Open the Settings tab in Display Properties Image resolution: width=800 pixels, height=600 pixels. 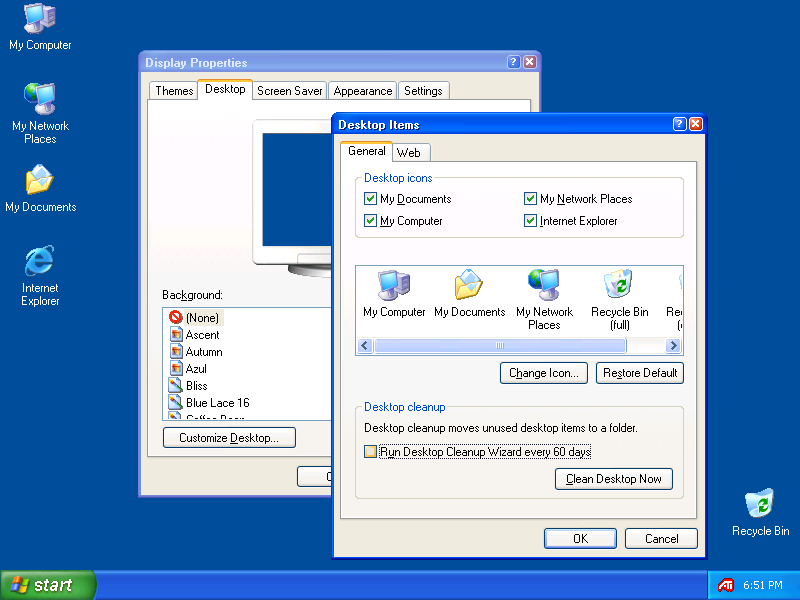click(423, 91)
